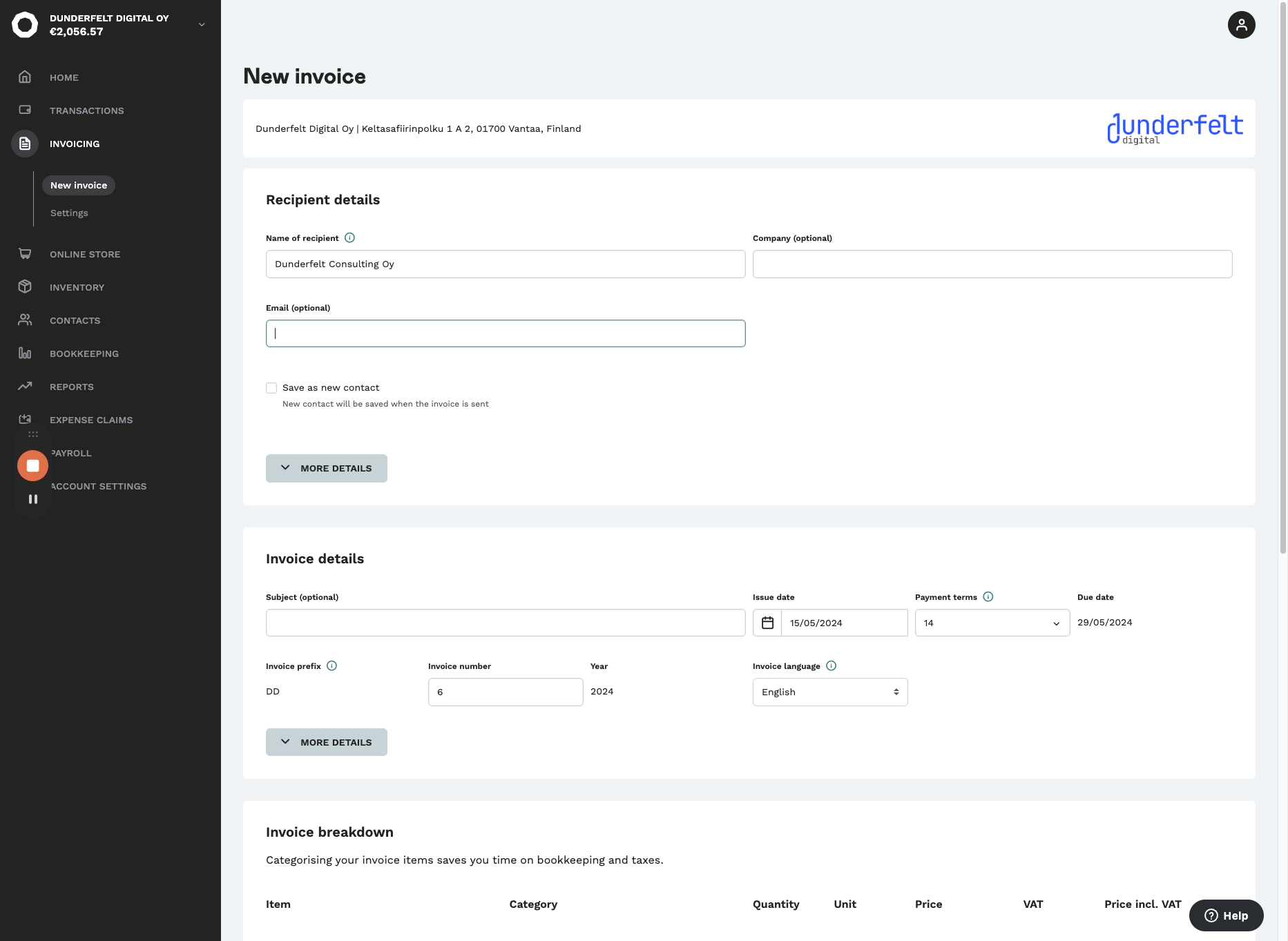Open Settings under Invoicing menu
This screenshot has height=941, width=1288.
pos(69,213)
